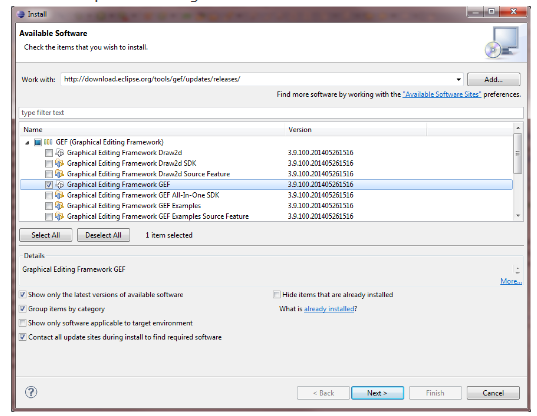
Task: Open the Work with dropdown arrow
Action: [458, 79]
